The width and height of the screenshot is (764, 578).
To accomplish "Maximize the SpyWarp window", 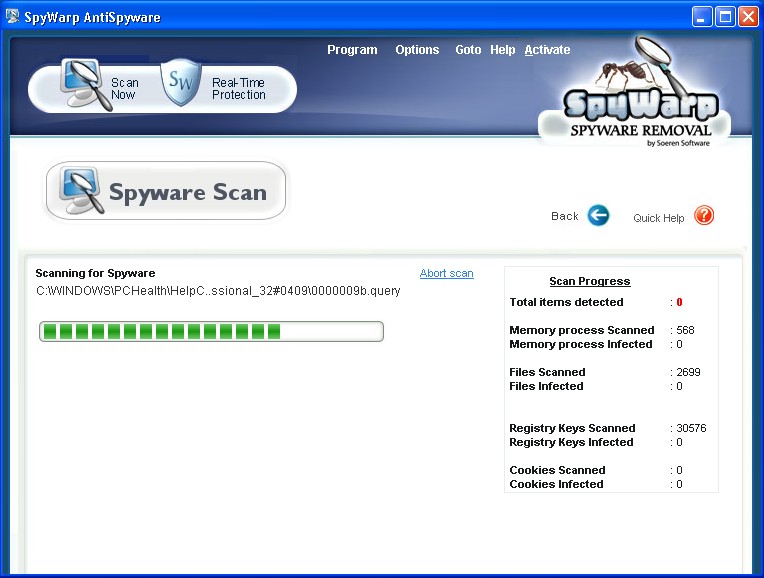I will click(x=725, y=17).
